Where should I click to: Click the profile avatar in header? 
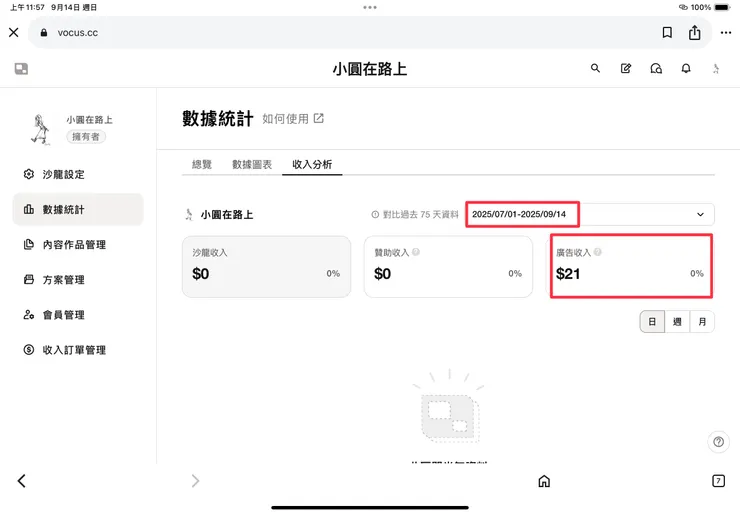[x=716, y=69]
